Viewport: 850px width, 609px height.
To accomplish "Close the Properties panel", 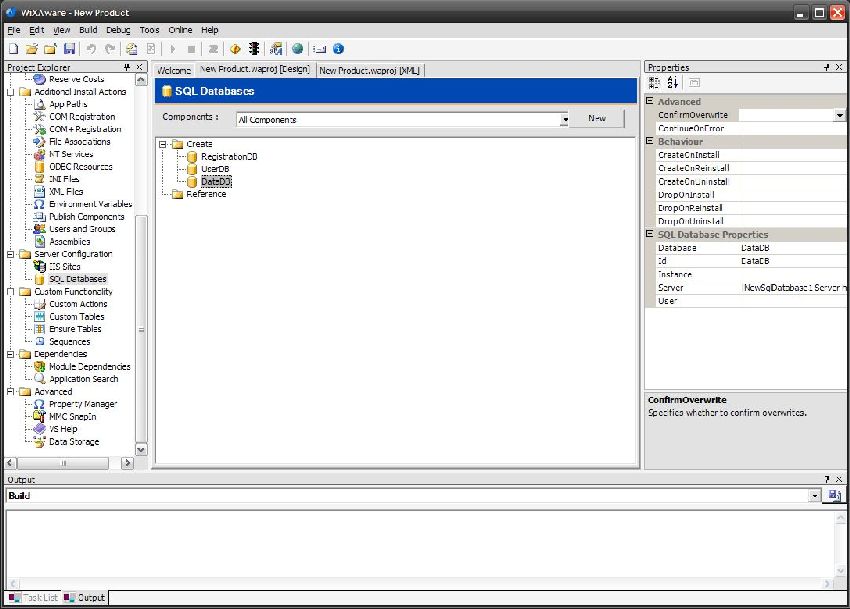I will coord(839,67).
